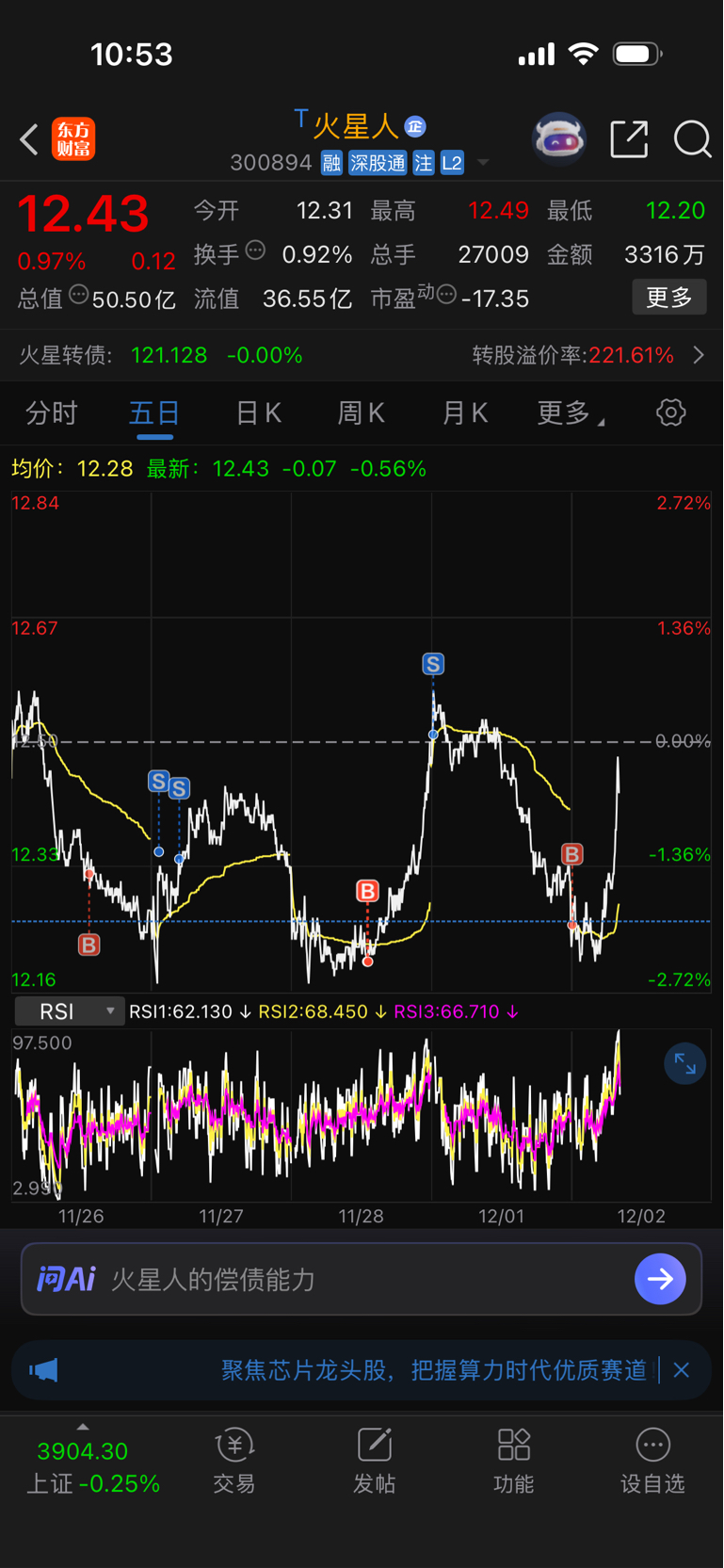Viewport: 724px width, 1568px height.
Task: Tap the 问Ai logo
Action: click(x=66, y=1279)
